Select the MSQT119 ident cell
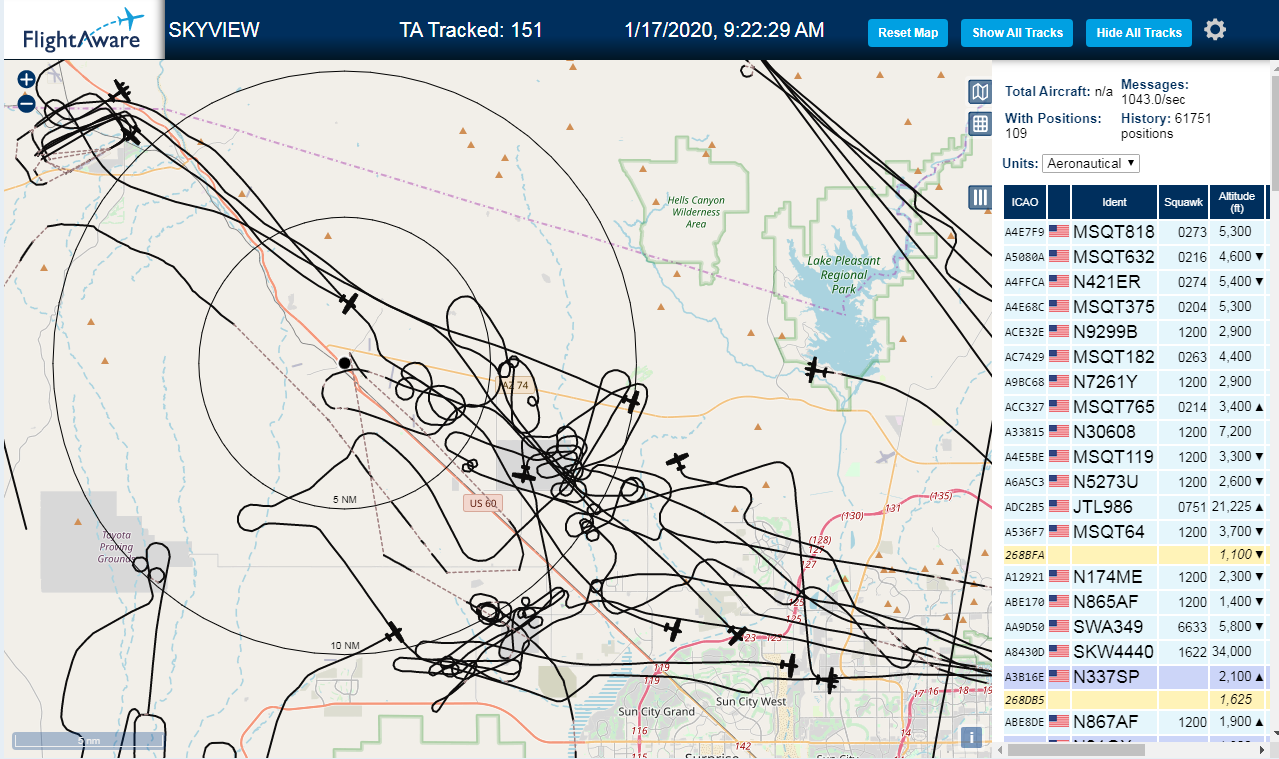Image resolution: width=1279 pixels, height=759 pixels. pos(1114,456)
